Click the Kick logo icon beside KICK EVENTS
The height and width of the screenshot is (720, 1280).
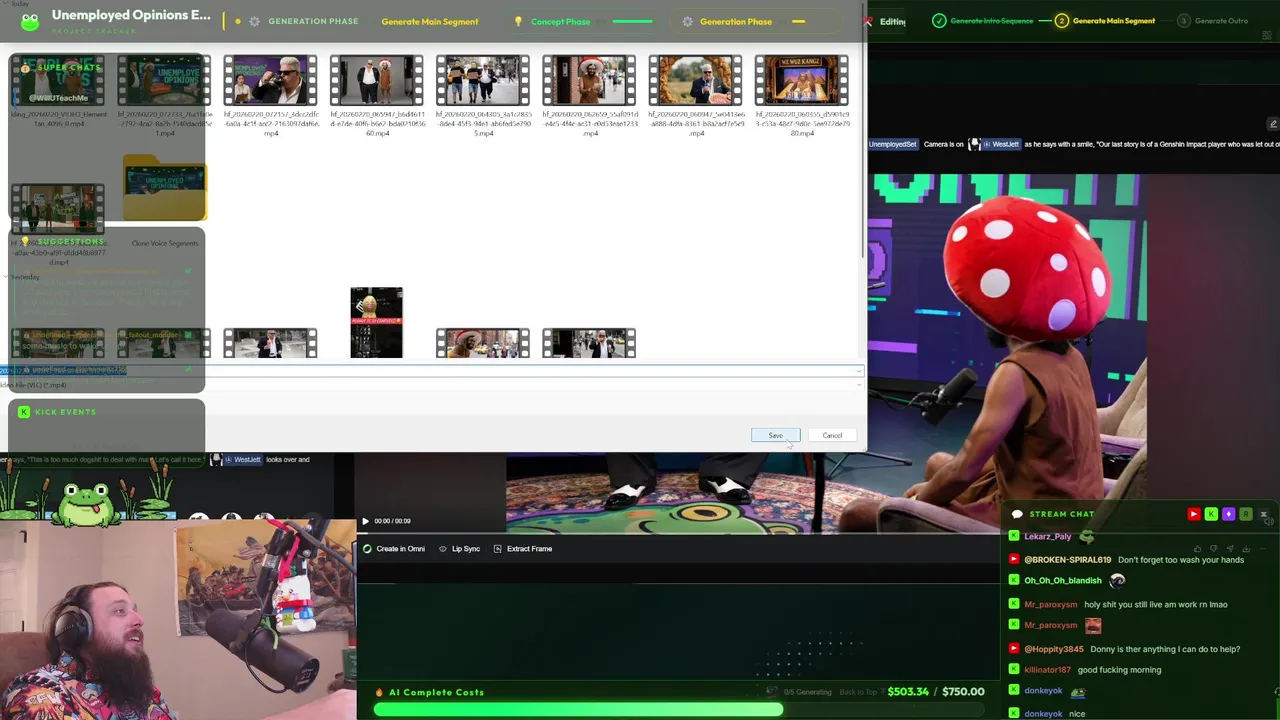24,412
